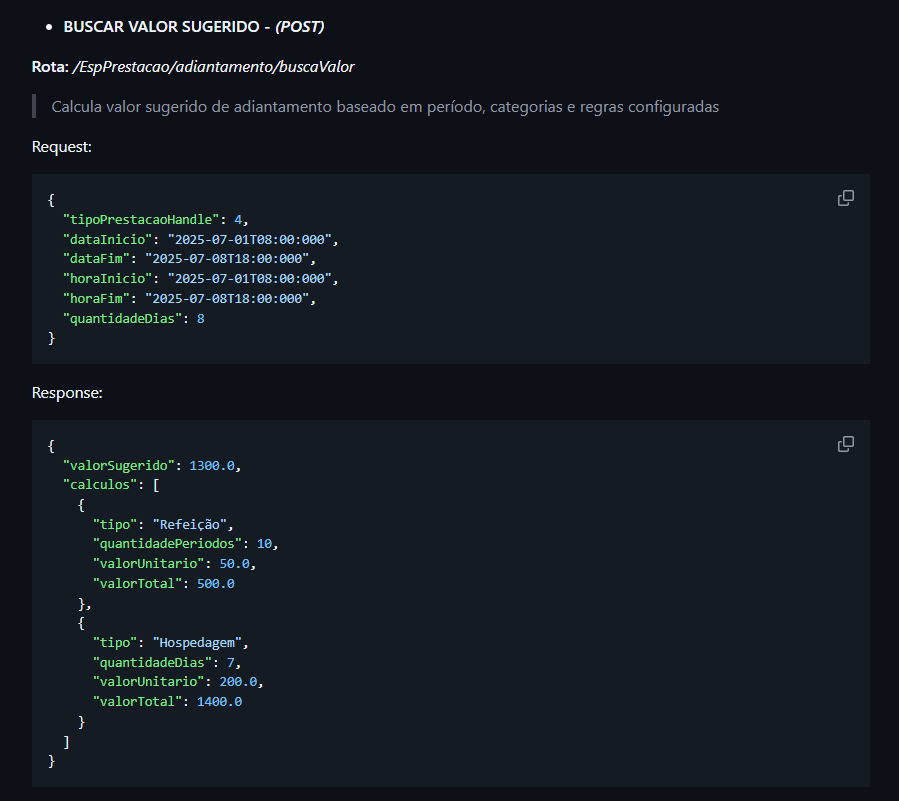The width and height of the screenshot is (899, 801).
Task: Click the "valorSugerido" key
Action: (x=119, y=466)
